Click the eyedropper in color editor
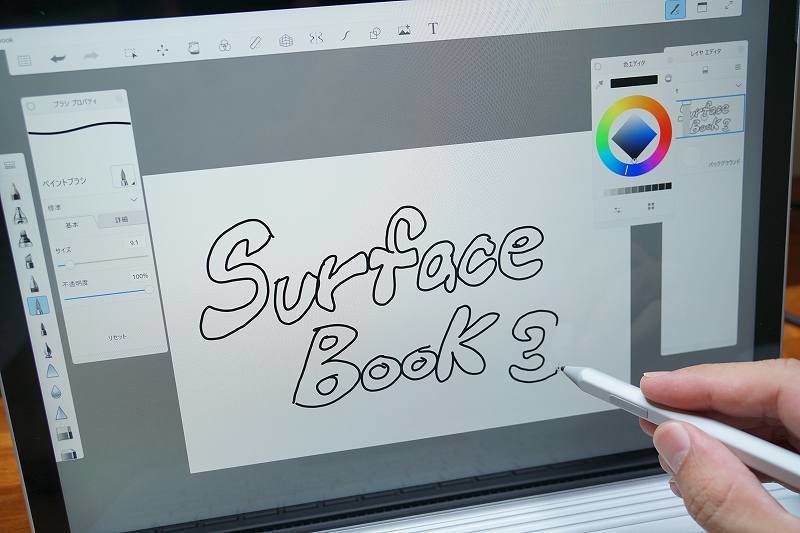 [600, 84]
